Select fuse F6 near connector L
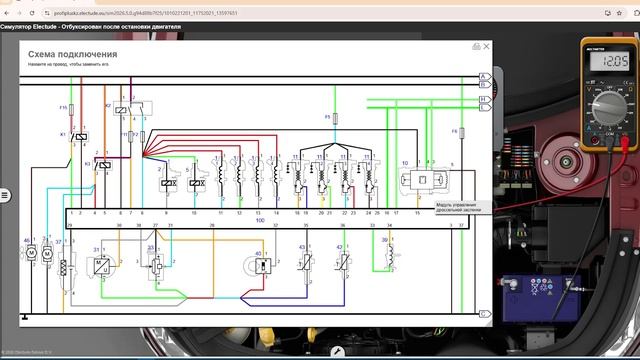This screenshot has height=360, width=640. click(x=462, y=133)
